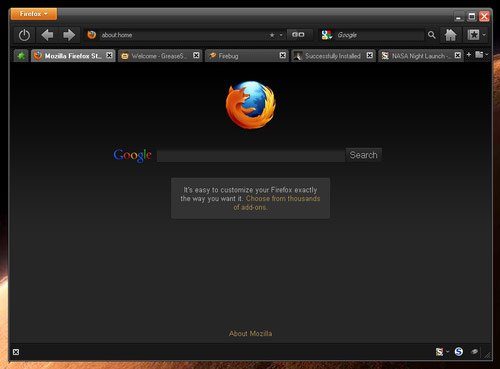Click the window resize grip corner
Viewport: 500px width, 369px height.
488,356
